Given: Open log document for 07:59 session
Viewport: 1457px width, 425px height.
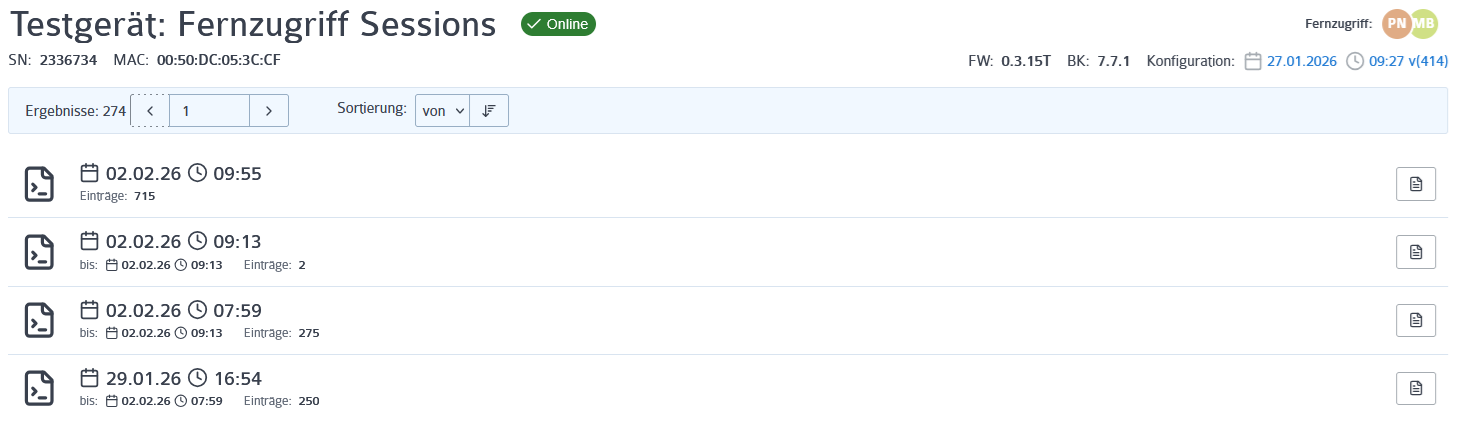Looking at the screenshot, I should (1415, 320).
